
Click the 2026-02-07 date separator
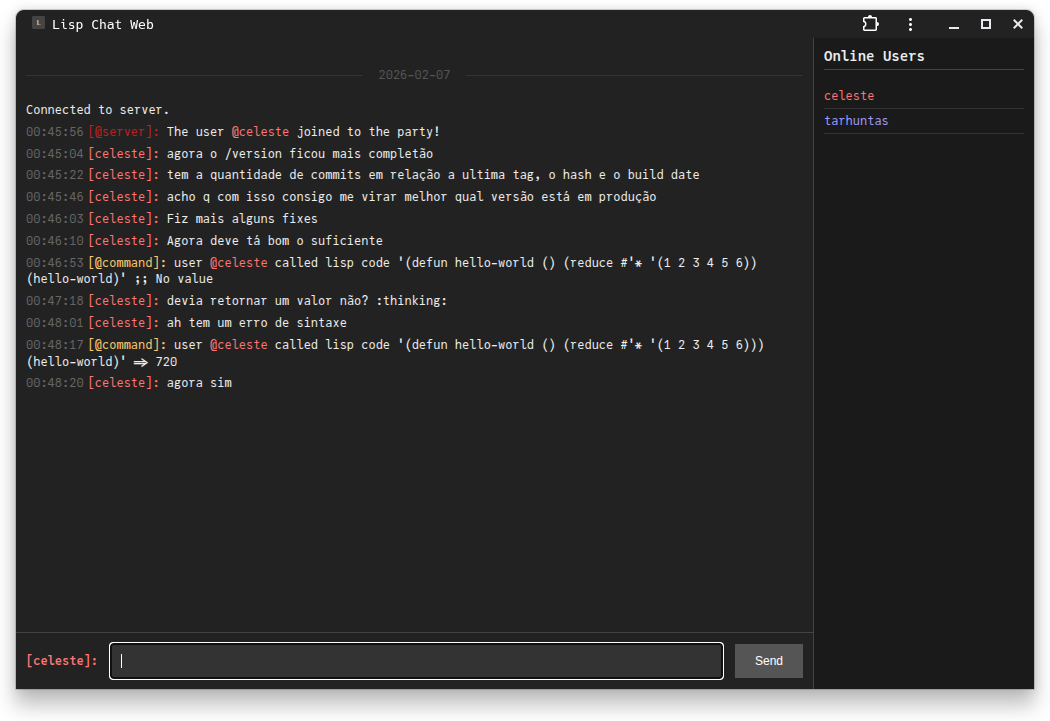point(414,75)
